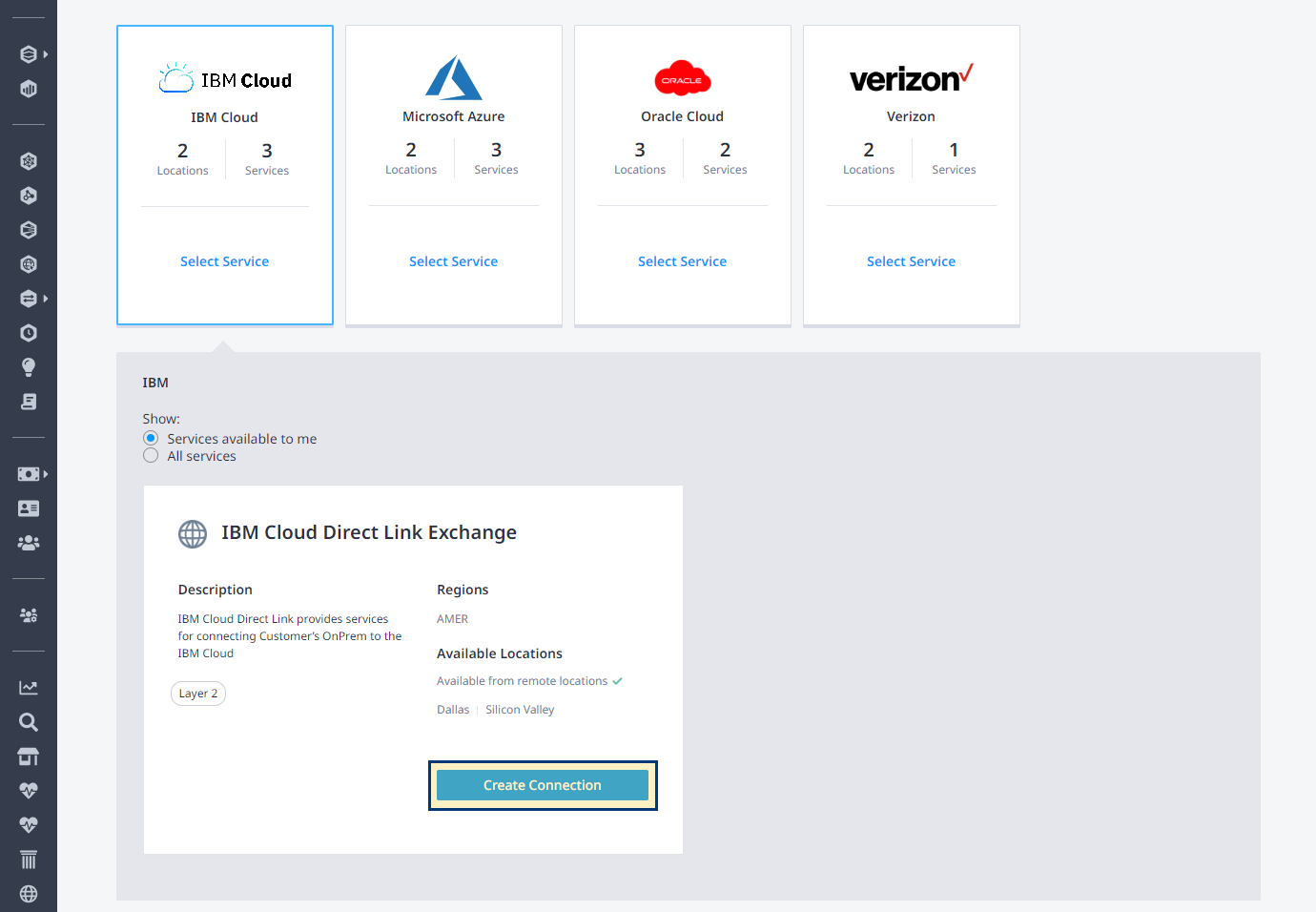Image resolution: width=1316 pixels, height=912 pixels.
Task: Click the line chart analytics icon
Action: (29, 688)
